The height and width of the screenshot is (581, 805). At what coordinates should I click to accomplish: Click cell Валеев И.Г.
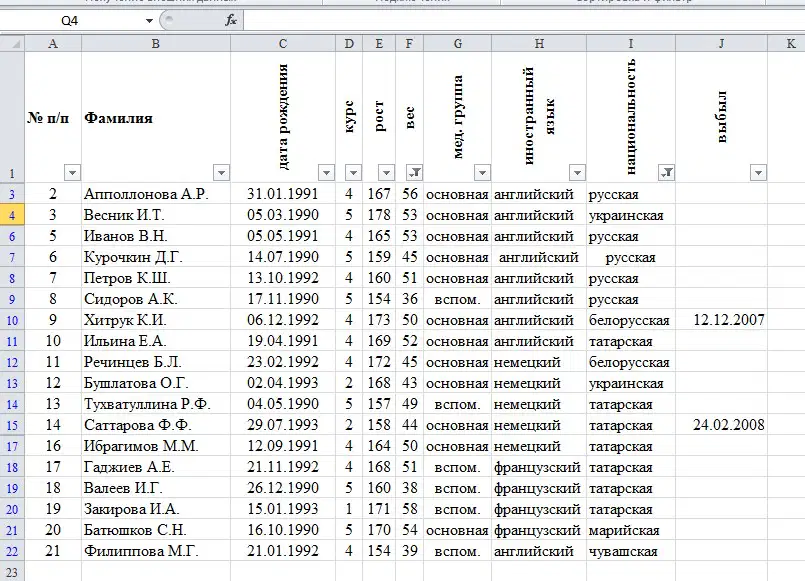pos(156,488)
